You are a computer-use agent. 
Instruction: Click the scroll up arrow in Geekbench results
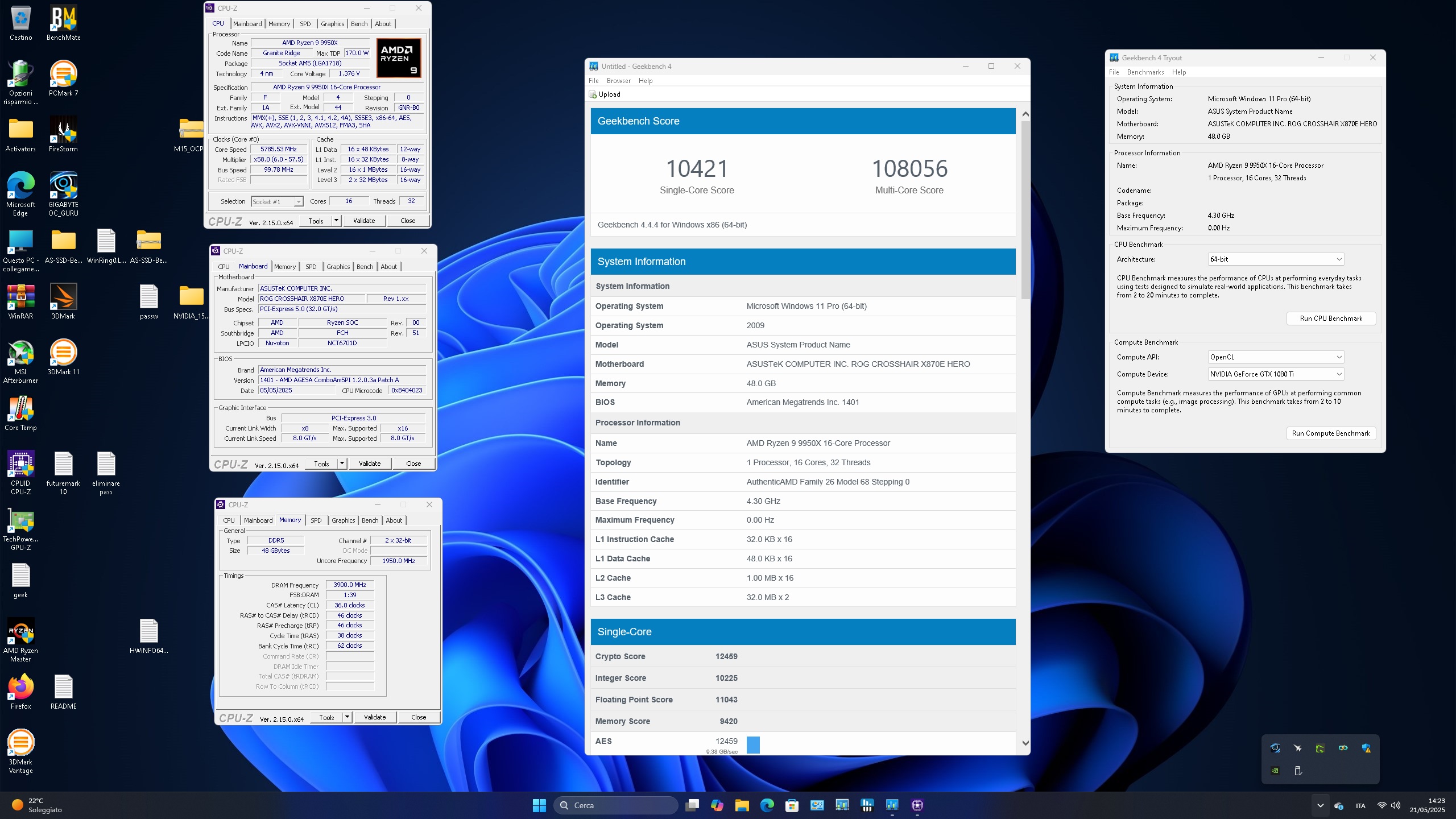pos(1025,114)
